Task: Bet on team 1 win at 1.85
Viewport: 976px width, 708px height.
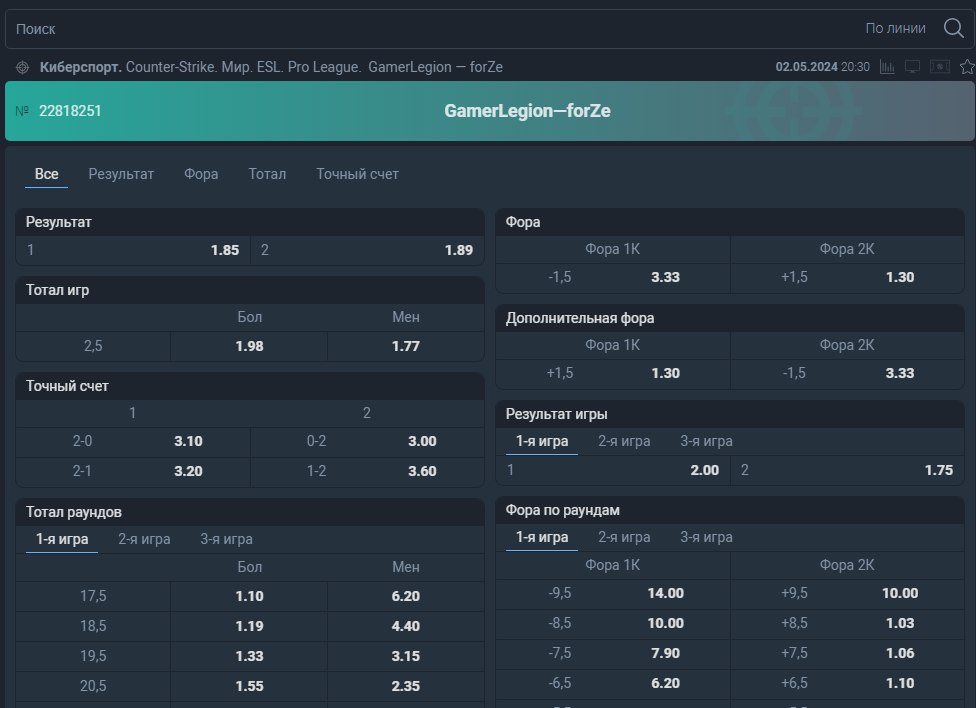Action: (133, 250)
